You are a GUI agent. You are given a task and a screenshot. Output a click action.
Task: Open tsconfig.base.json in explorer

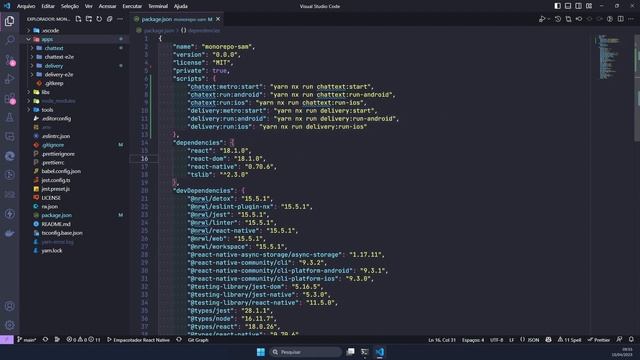pos(62,233)
